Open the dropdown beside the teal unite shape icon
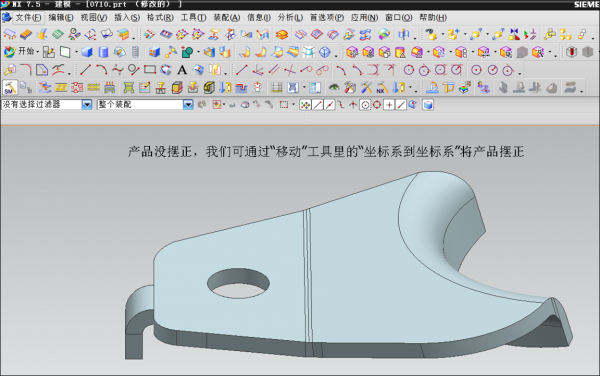The width and height of the screenshot is (600, 376). click(x=198, y=52)
